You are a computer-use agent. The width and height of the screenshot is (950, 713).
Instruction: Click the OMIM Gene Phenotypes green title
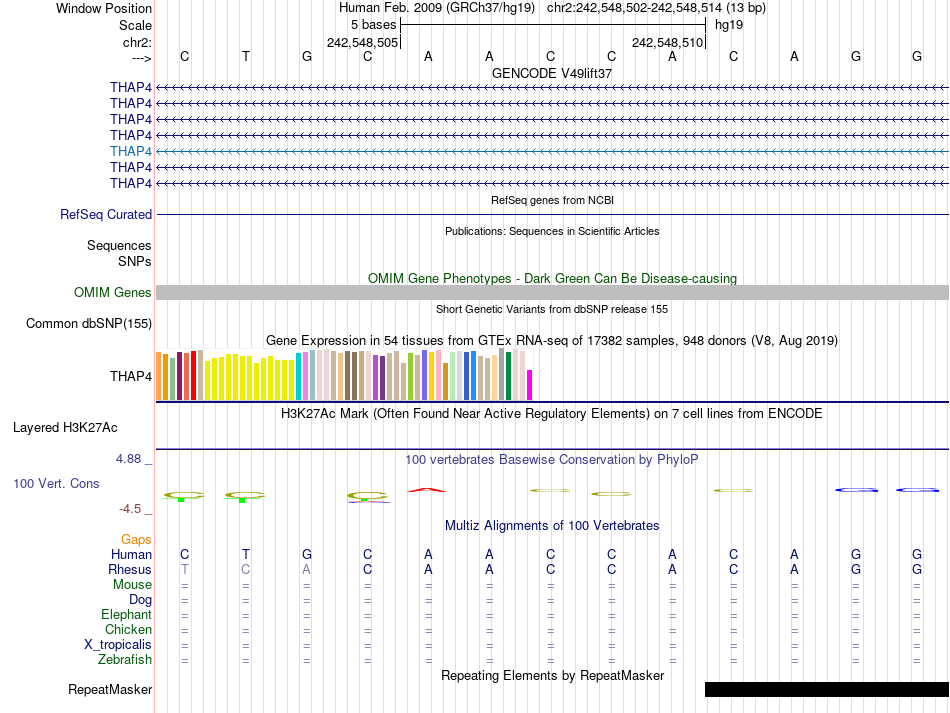(x=553, y=279)
